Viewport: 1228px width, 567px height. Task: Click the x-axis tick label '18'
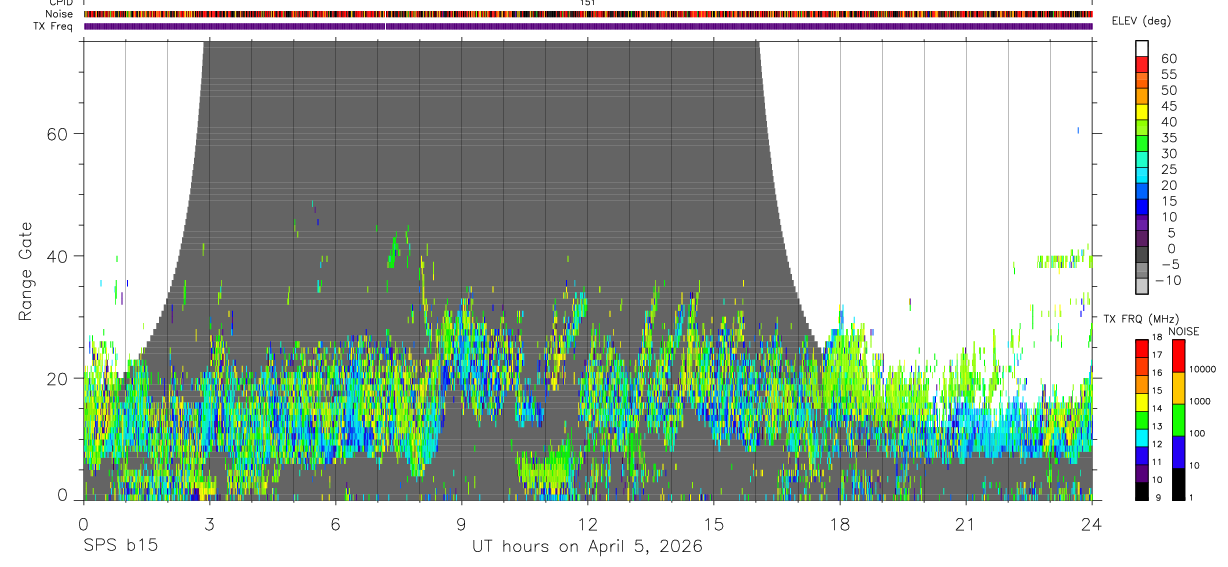click(840, 524)
